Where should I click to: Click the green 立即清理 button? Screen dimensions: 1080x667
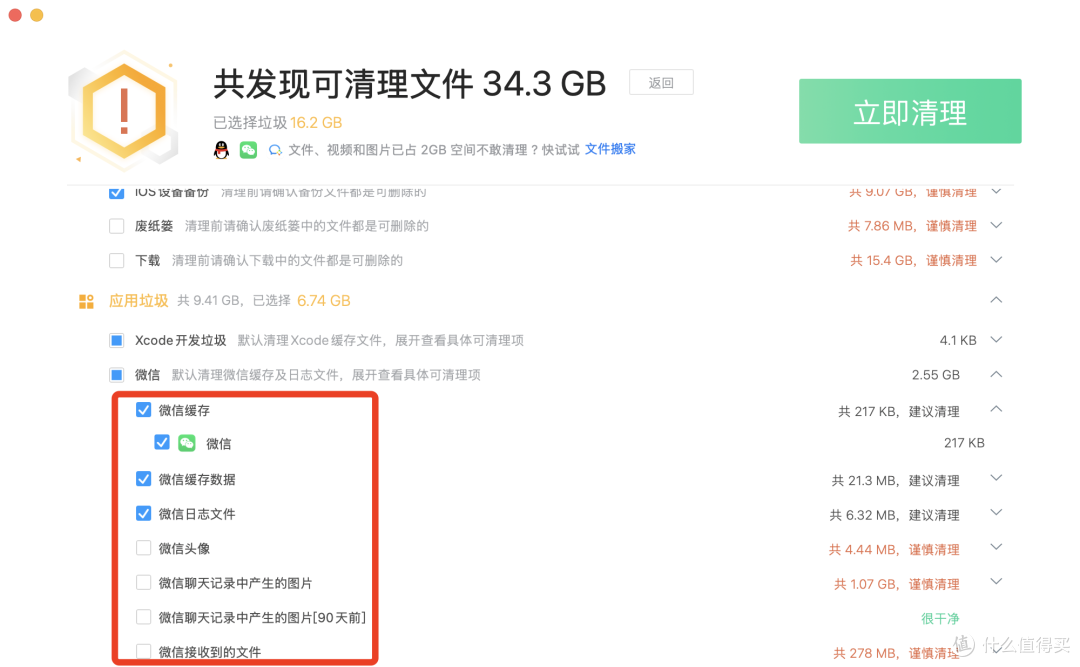(x=909, y=111)
